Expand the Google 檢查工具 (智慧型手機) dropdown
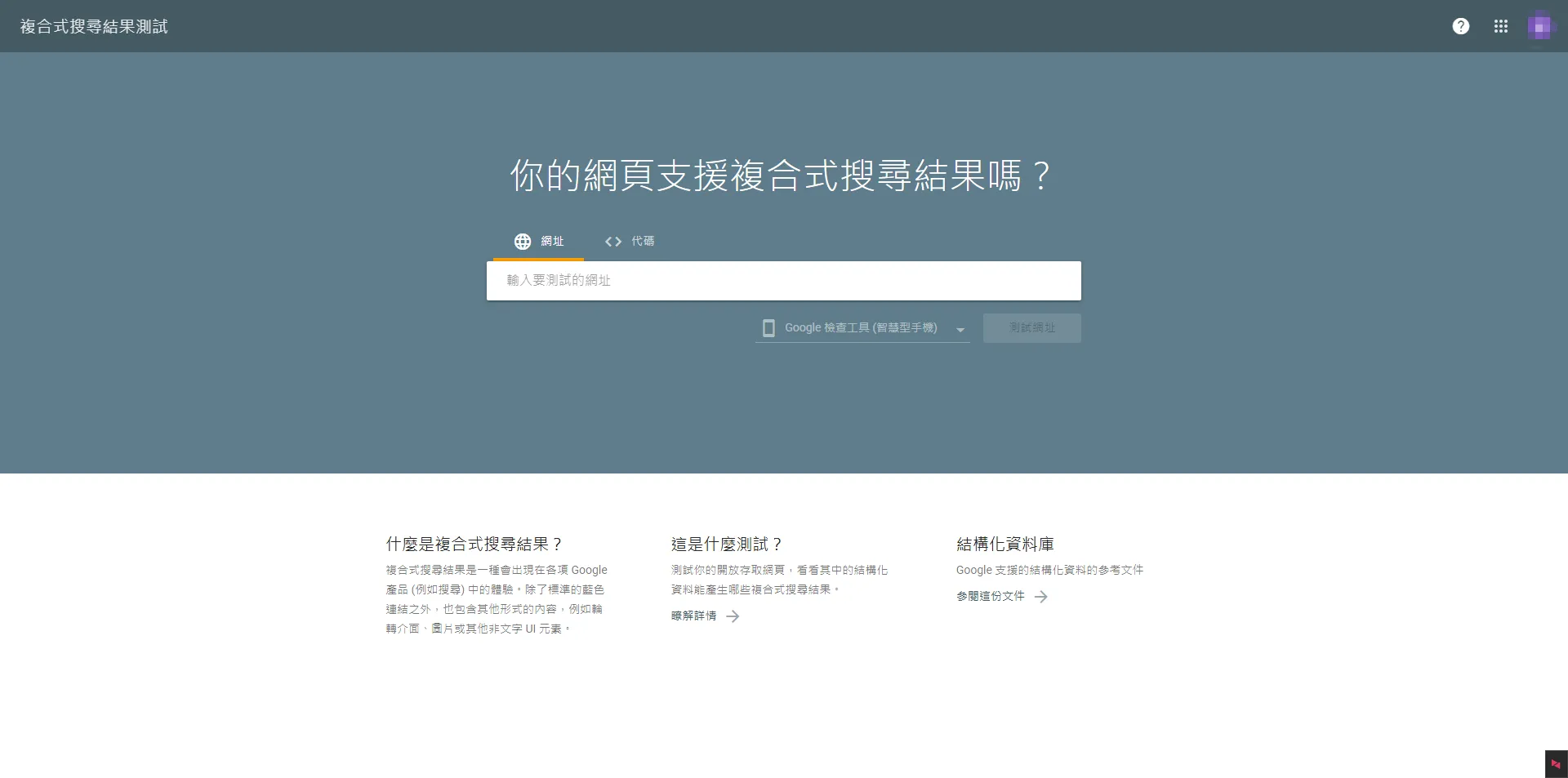The height and width of the screenshot is (778, 1568). (862, 328)
